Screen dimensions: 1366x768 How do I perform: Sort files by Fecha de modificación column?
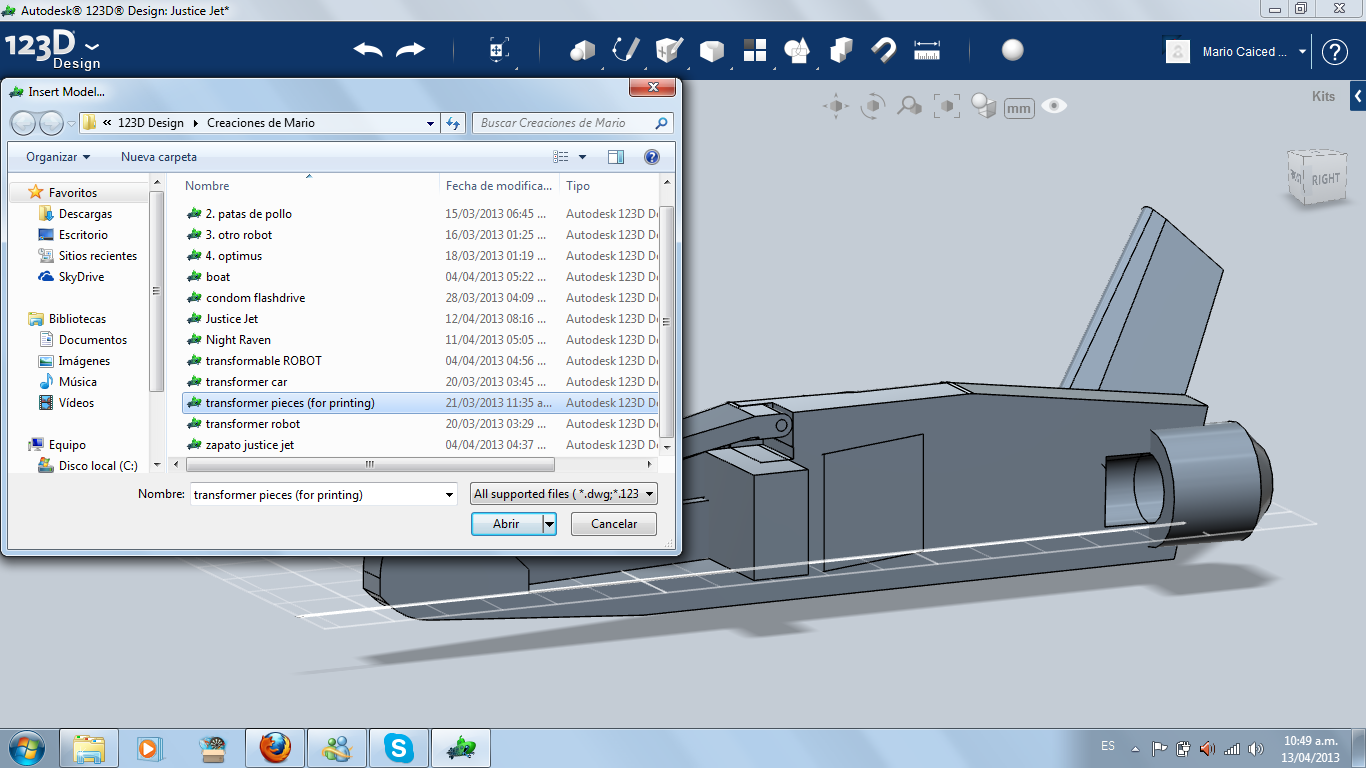coord(500,186)
